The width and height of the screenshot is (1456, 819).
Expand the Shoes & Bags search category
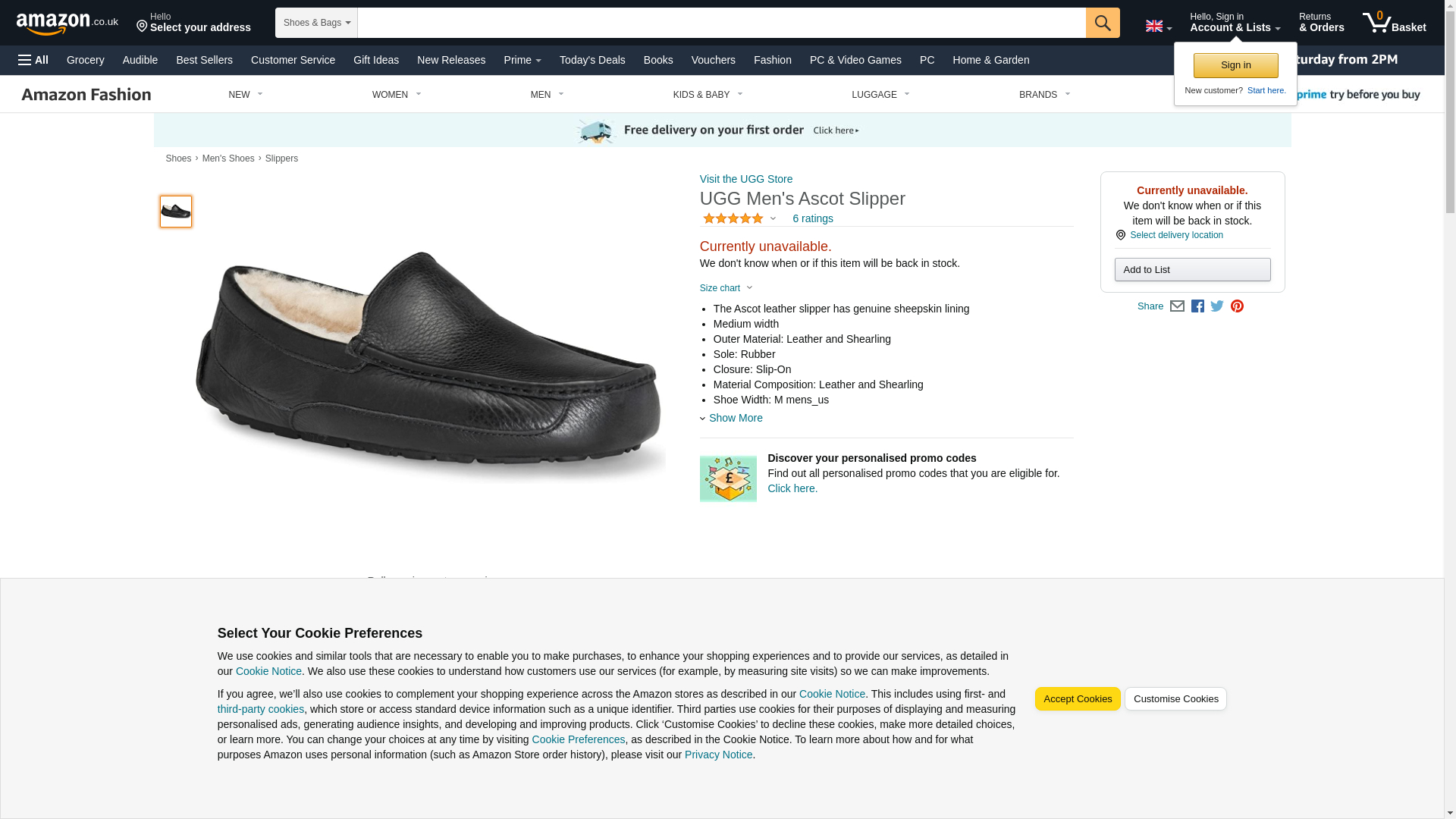coord(316,23)
